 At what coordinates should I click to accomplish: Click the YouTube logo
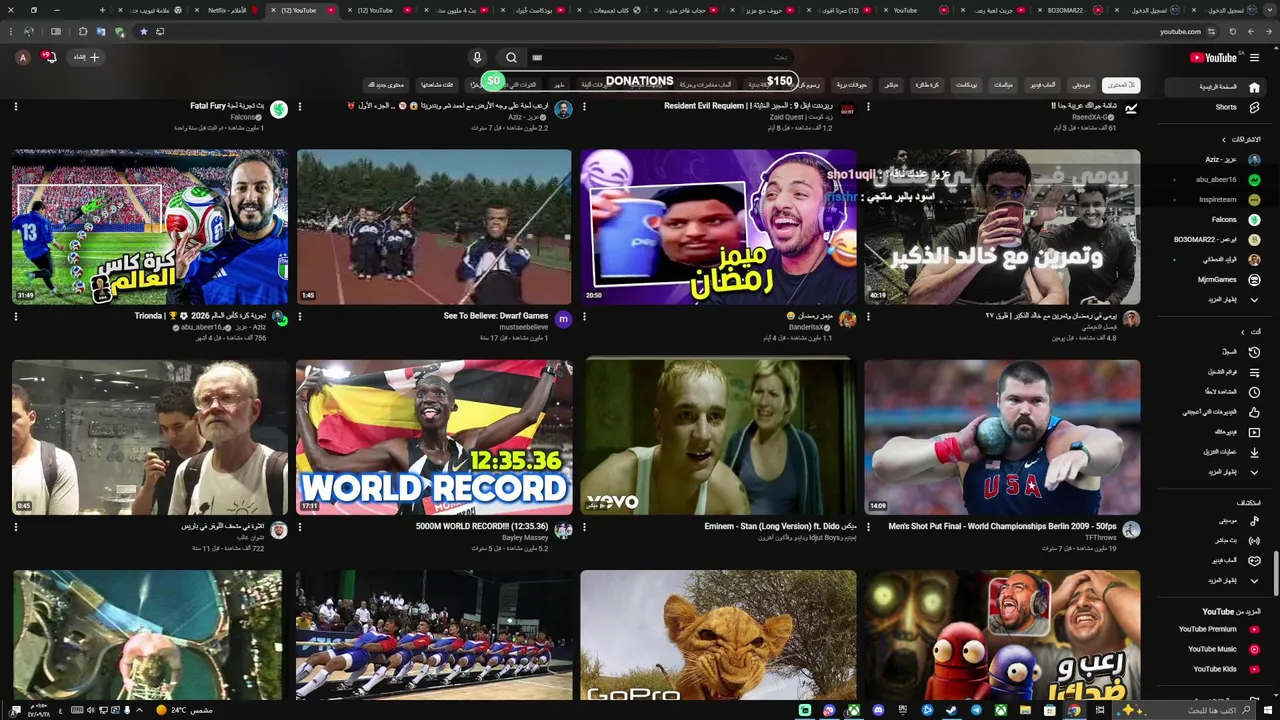tap(1213, 58)
